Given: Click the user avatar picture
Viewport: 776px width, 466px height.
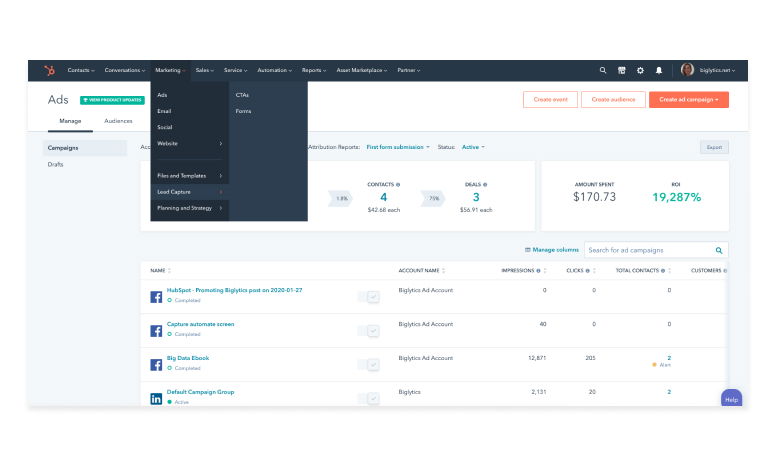Looking at the screenshot, I should 687,70.
